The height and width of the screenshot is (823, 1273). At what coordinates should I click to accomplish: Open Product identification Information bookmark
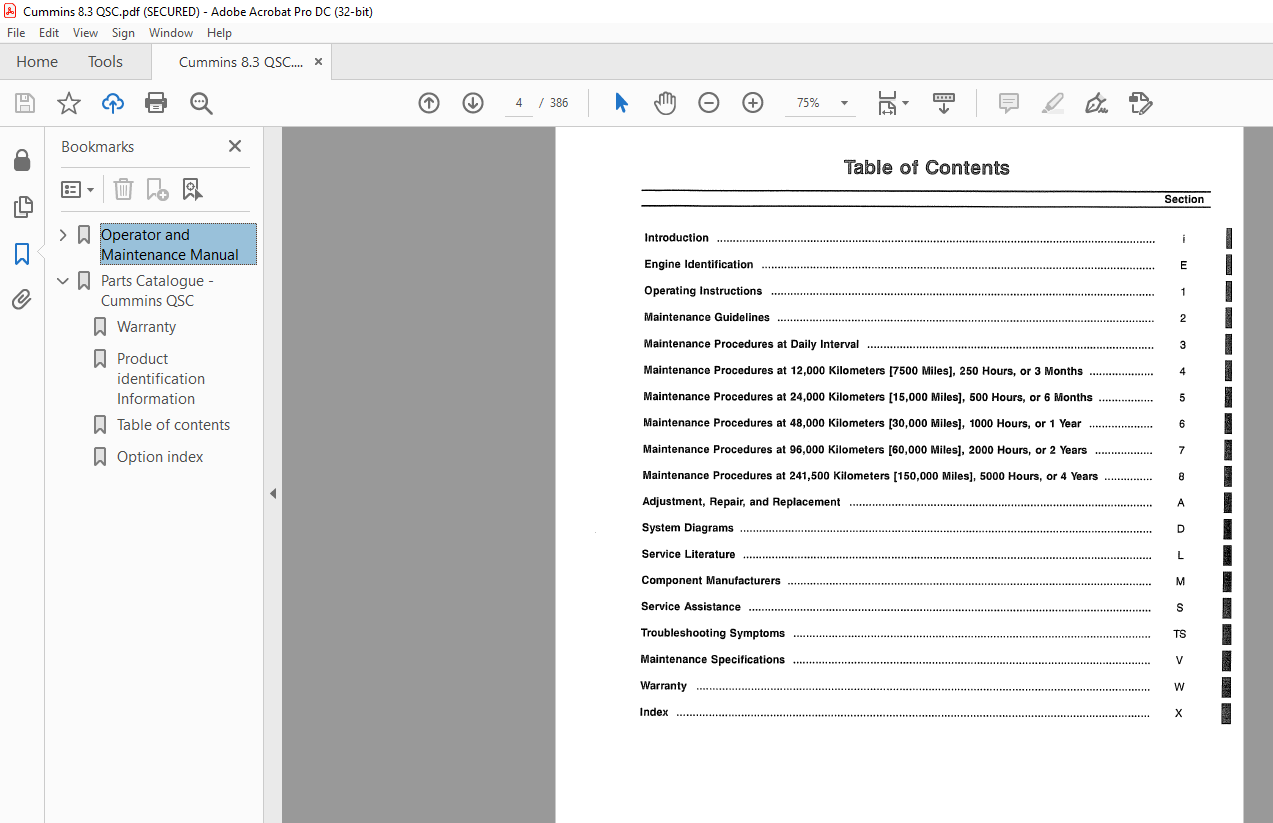click(x=161, y=378)
